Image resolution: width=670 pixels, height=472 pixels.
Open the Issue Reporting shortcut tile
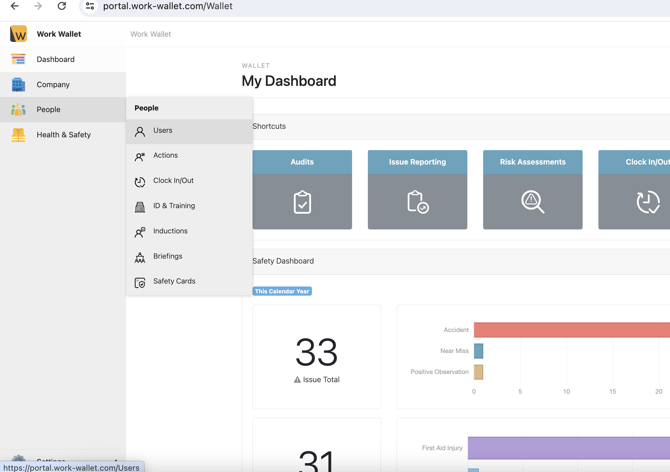pos(417,190)
